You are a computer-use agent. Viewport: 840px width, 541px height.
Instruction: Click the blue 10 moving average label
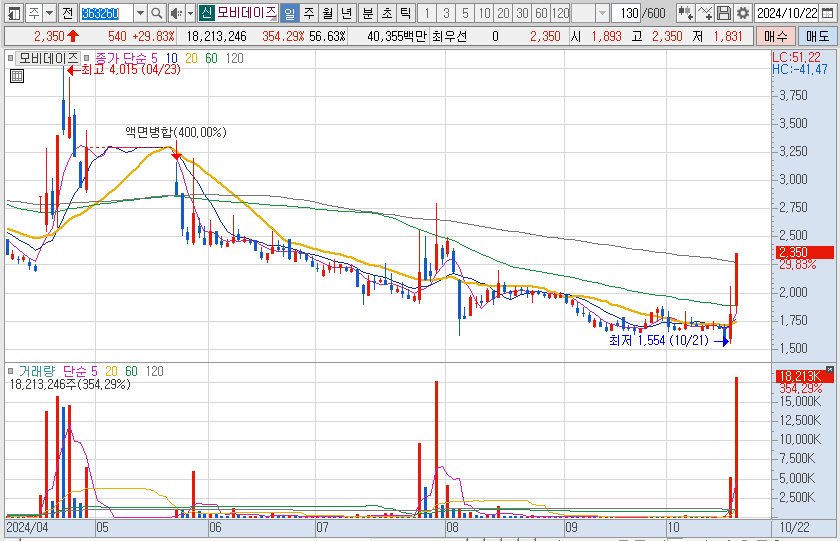[171, 58]
